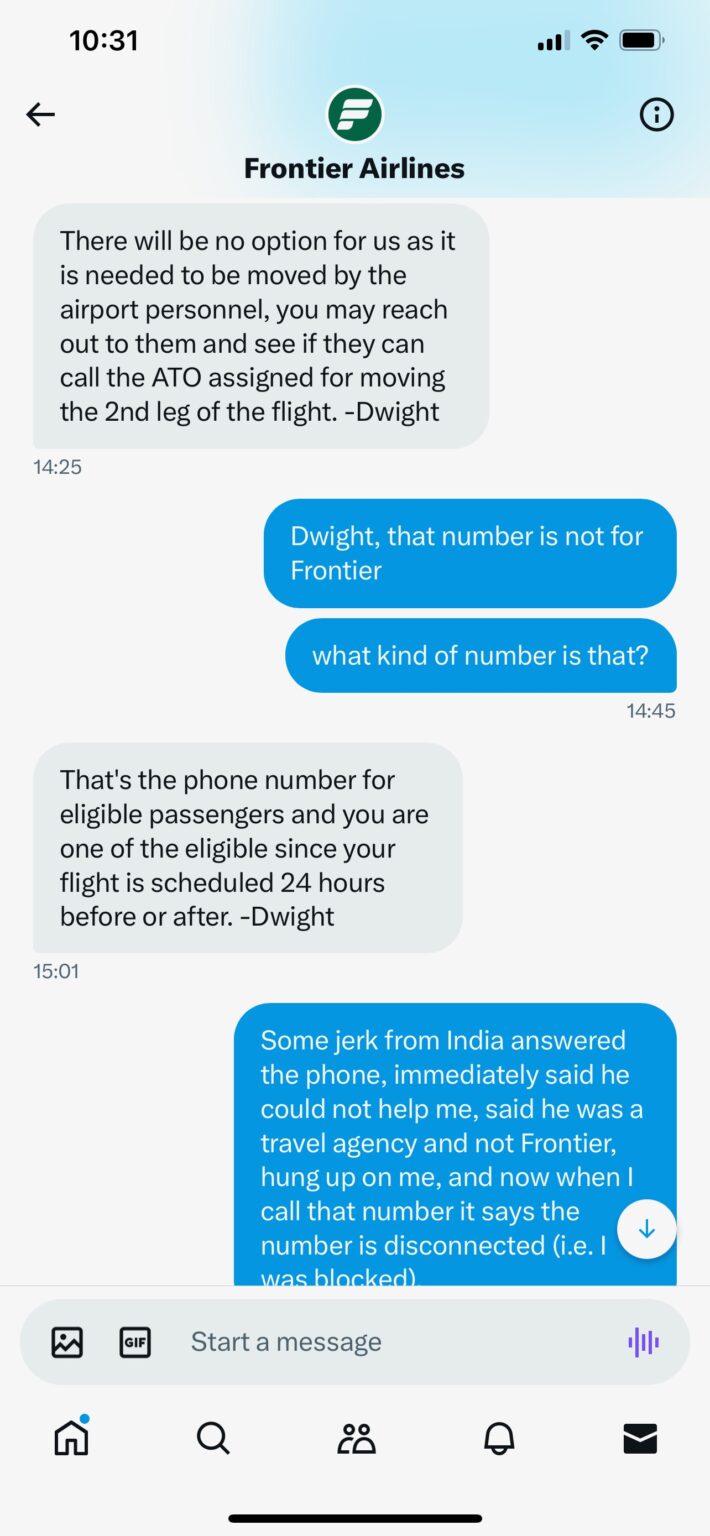Open the Notifications bell tab
The height and width of the screenshot is (1536, 710).
tap(499, 1438)
